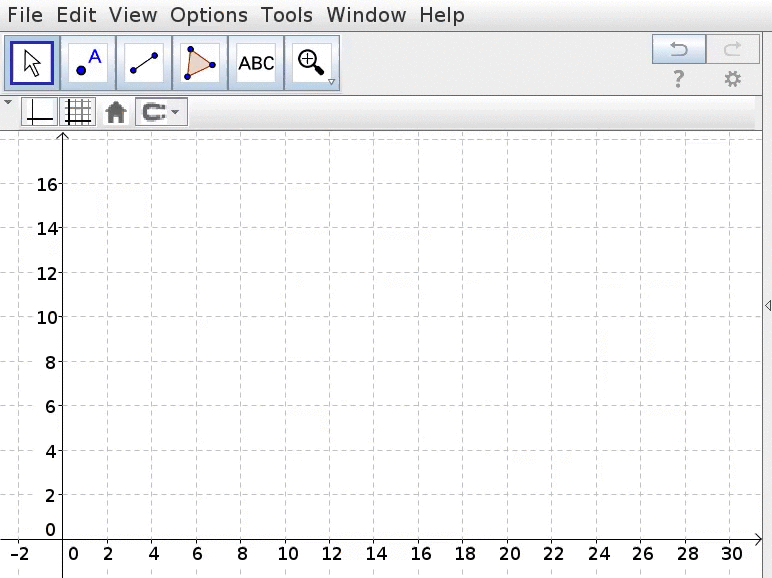Select the New Point tool
The height and width of the screenshot is (578, 772).
pyautogui.click(x=88, y=63)
